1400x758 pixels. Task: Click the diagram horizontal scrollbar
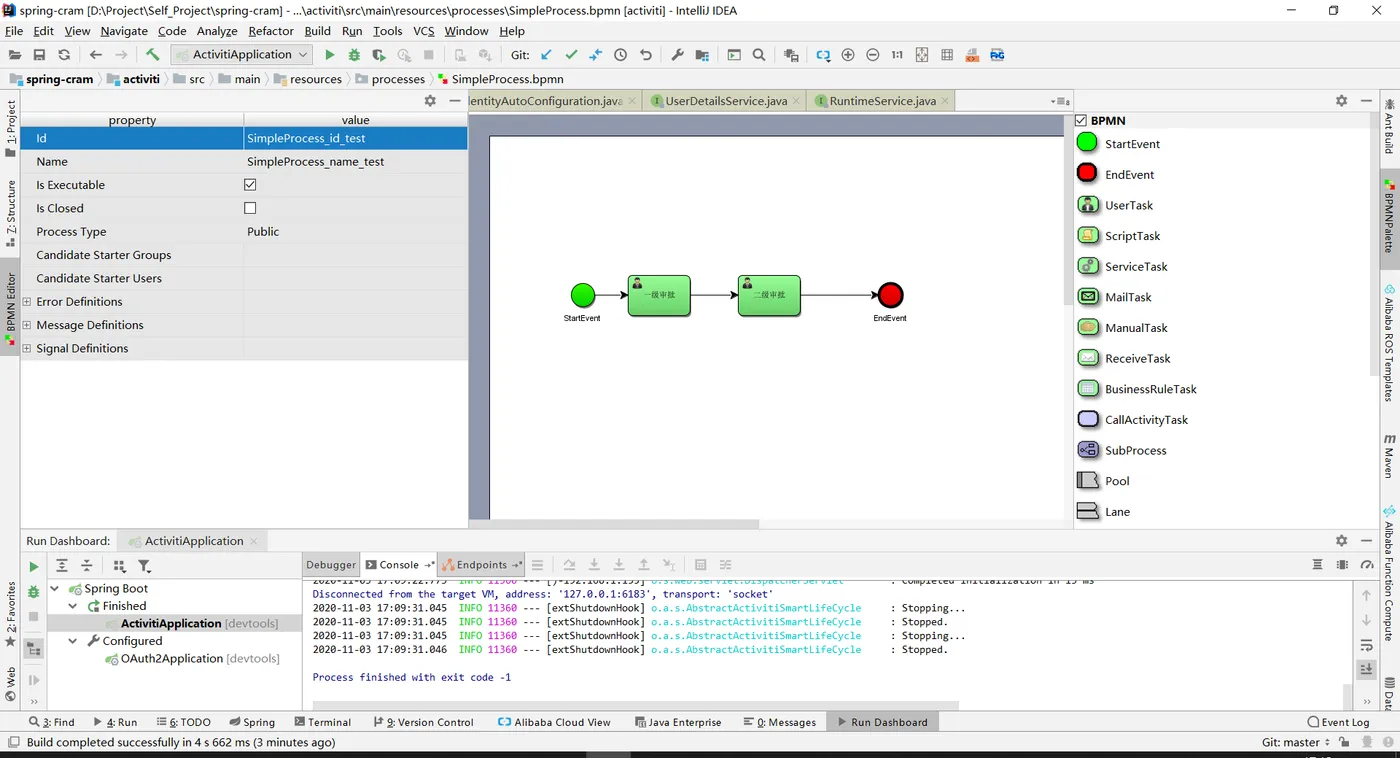click(614, 524)
